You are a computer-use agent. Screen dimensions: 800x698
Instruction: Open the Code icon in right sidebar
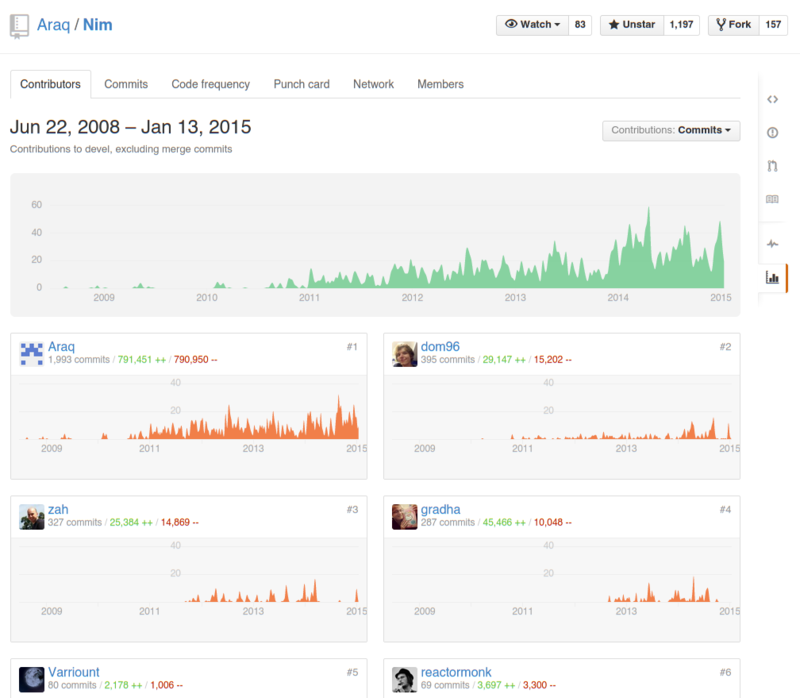pyautogui.click(x=772, y=99)
